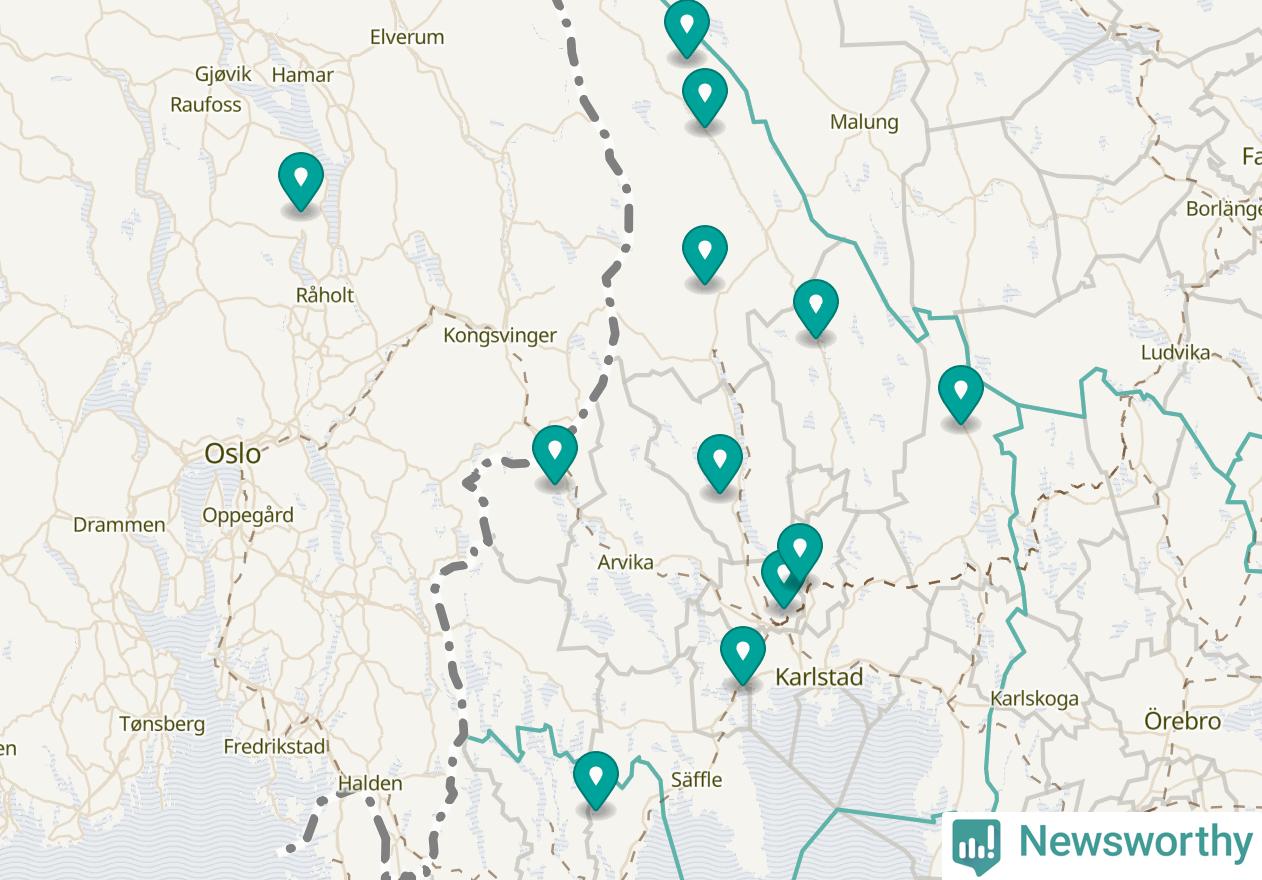
Task: Click the Kongsvinger town label
Action: click(500, 335)
